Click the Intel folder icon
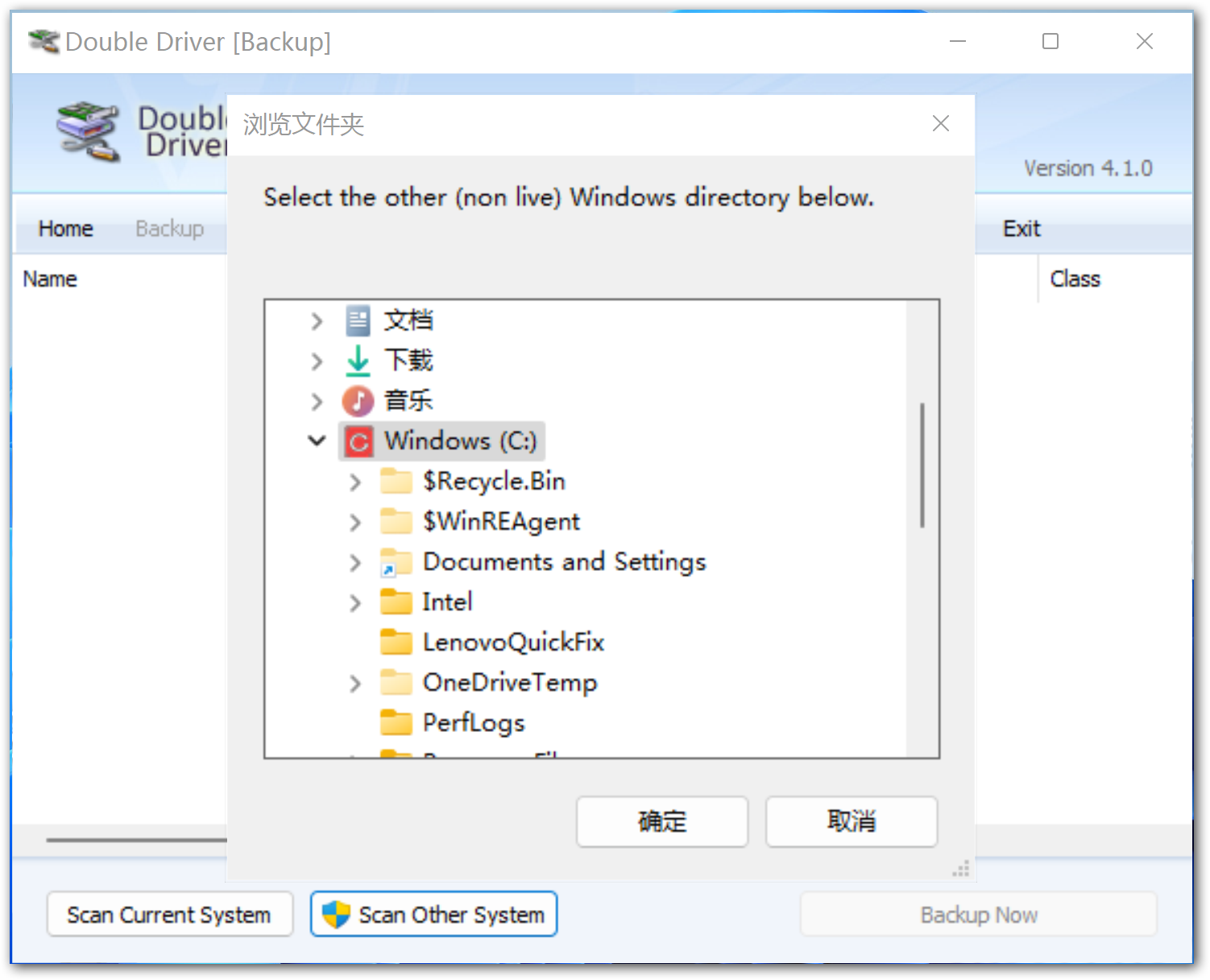The image size is (1210, 980). (396, 602)
